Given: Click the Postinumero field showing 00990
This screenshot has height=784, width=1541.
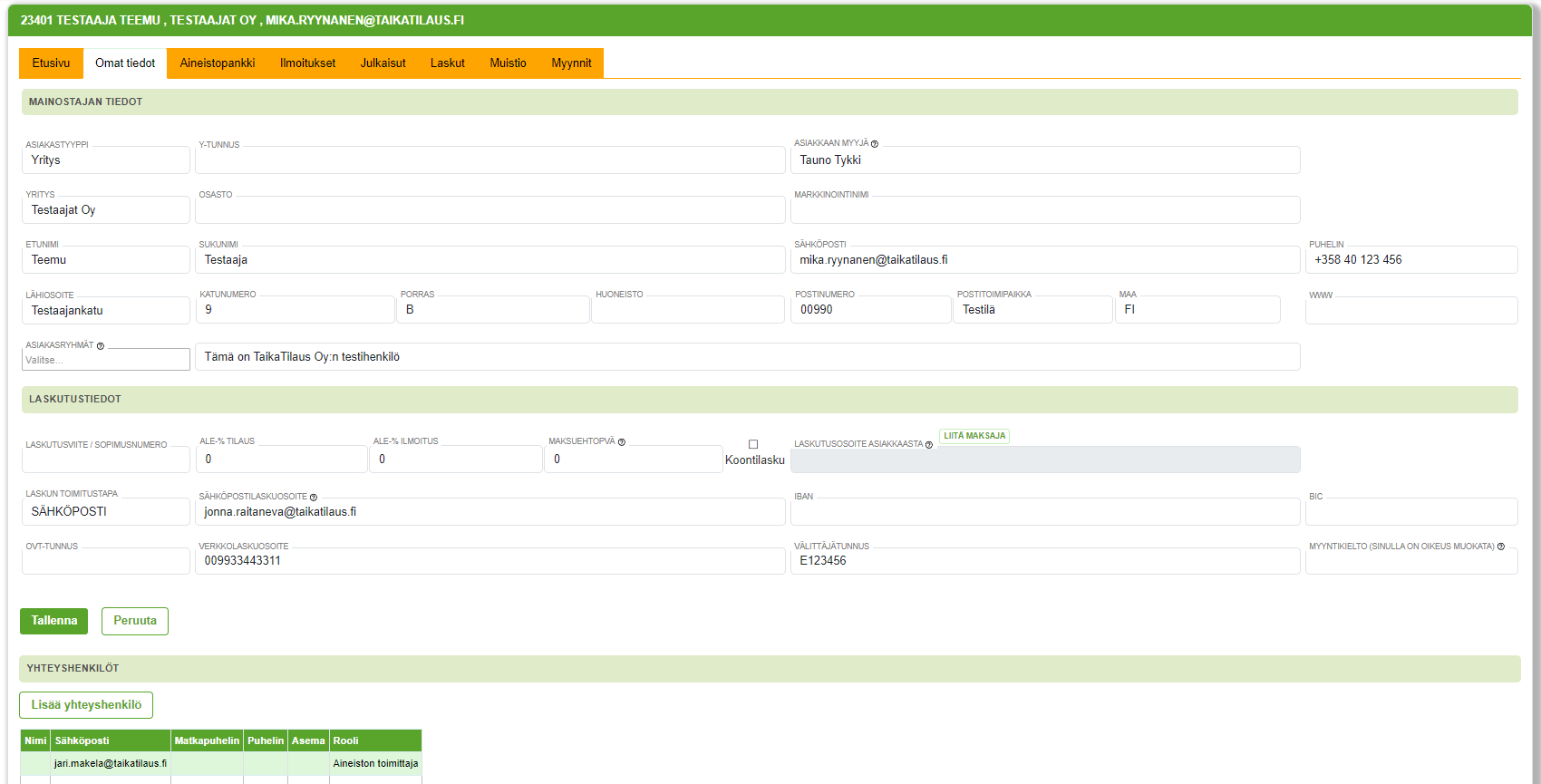Looking at the screenshot, I should [x=871, y=310].
